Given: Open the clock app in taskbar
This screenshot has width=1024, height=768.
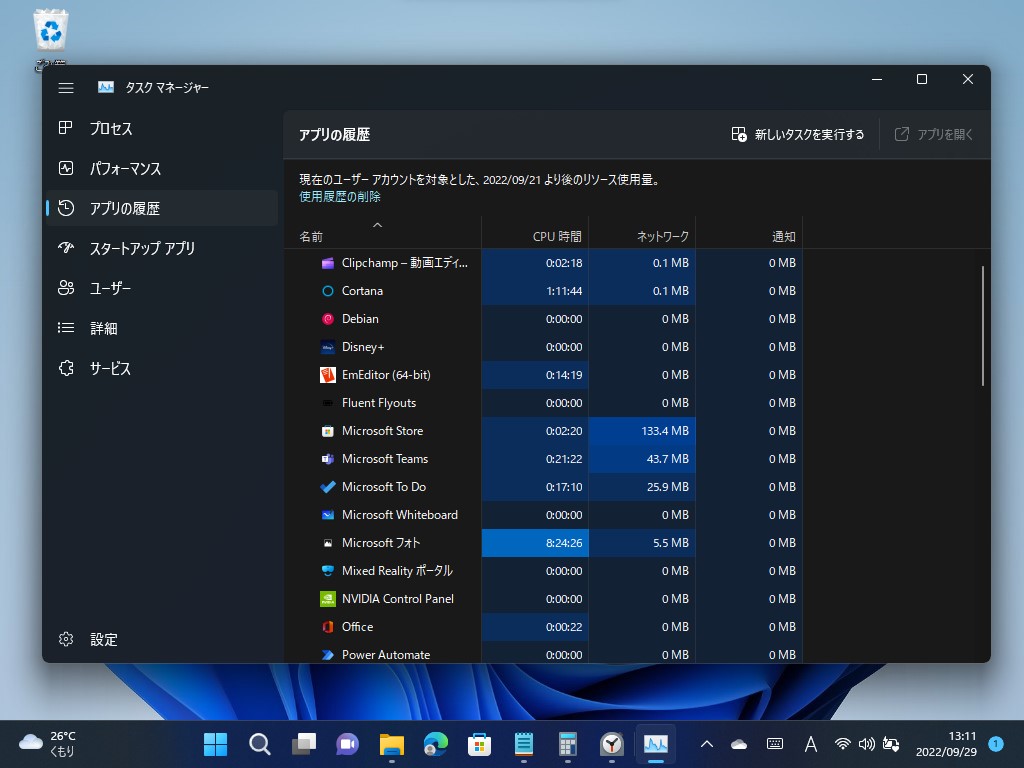Looking at the screenshot, I should tap(611, 744).
